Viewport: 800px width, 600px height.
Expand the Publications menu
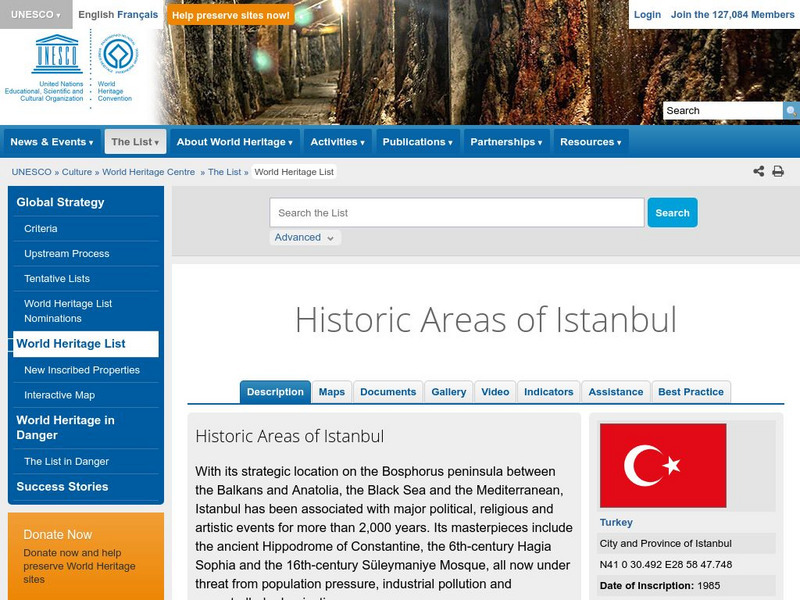coord(417,142)
